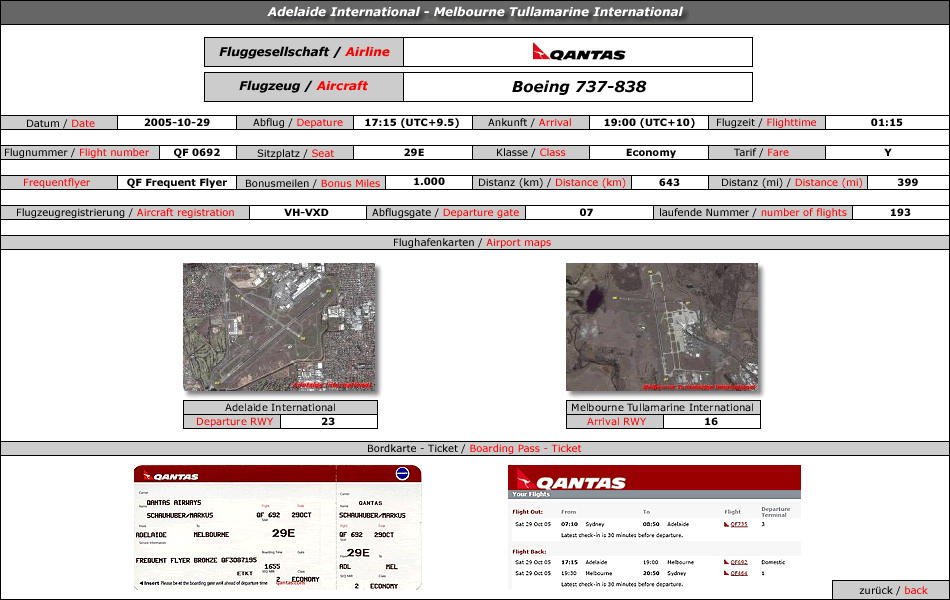Click the Arrival RWY label
The width and height of the screenshot is (950, 600).
616,421
